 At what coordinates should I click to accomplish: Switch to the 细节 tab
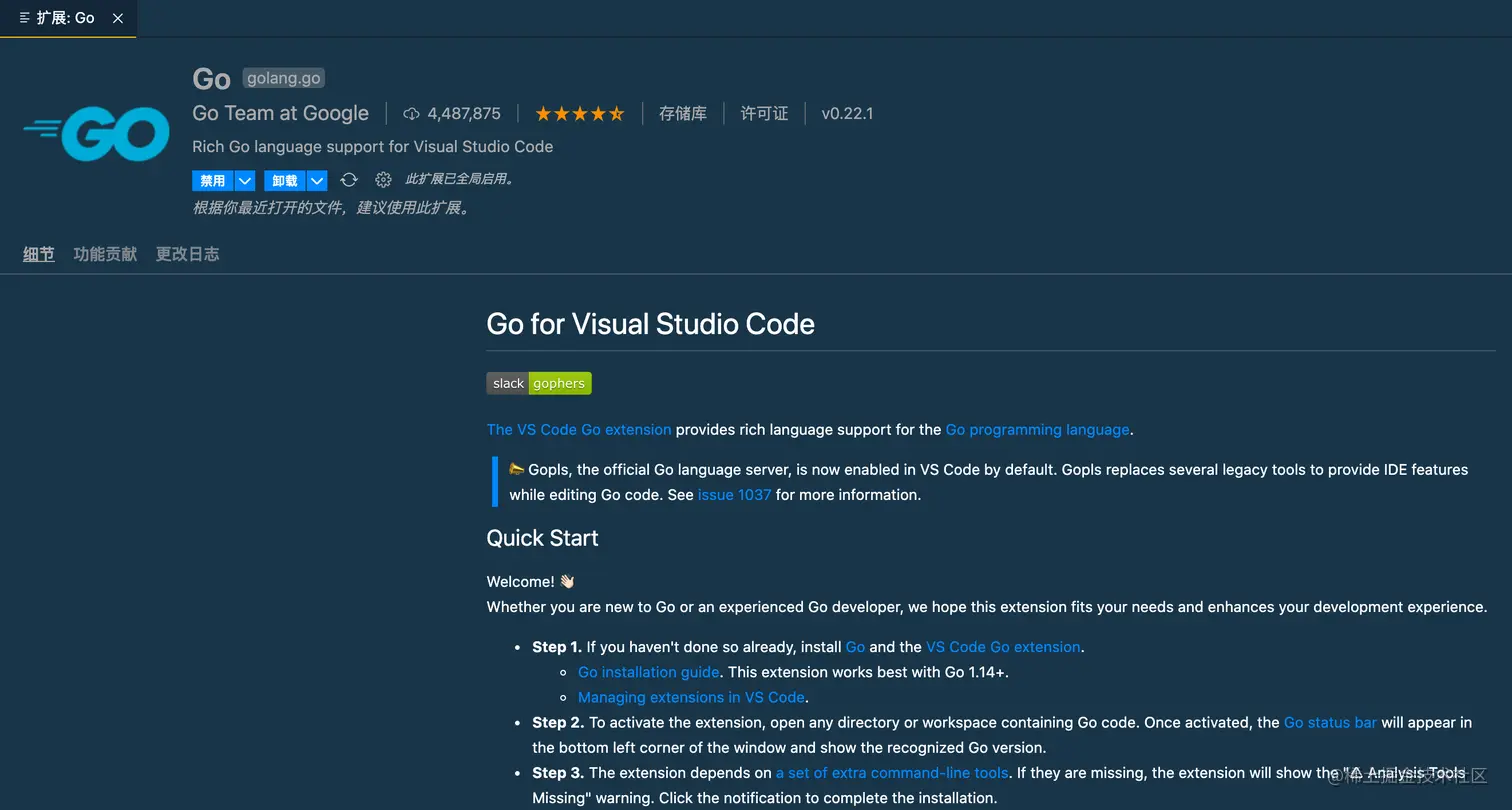click(39, 254)
